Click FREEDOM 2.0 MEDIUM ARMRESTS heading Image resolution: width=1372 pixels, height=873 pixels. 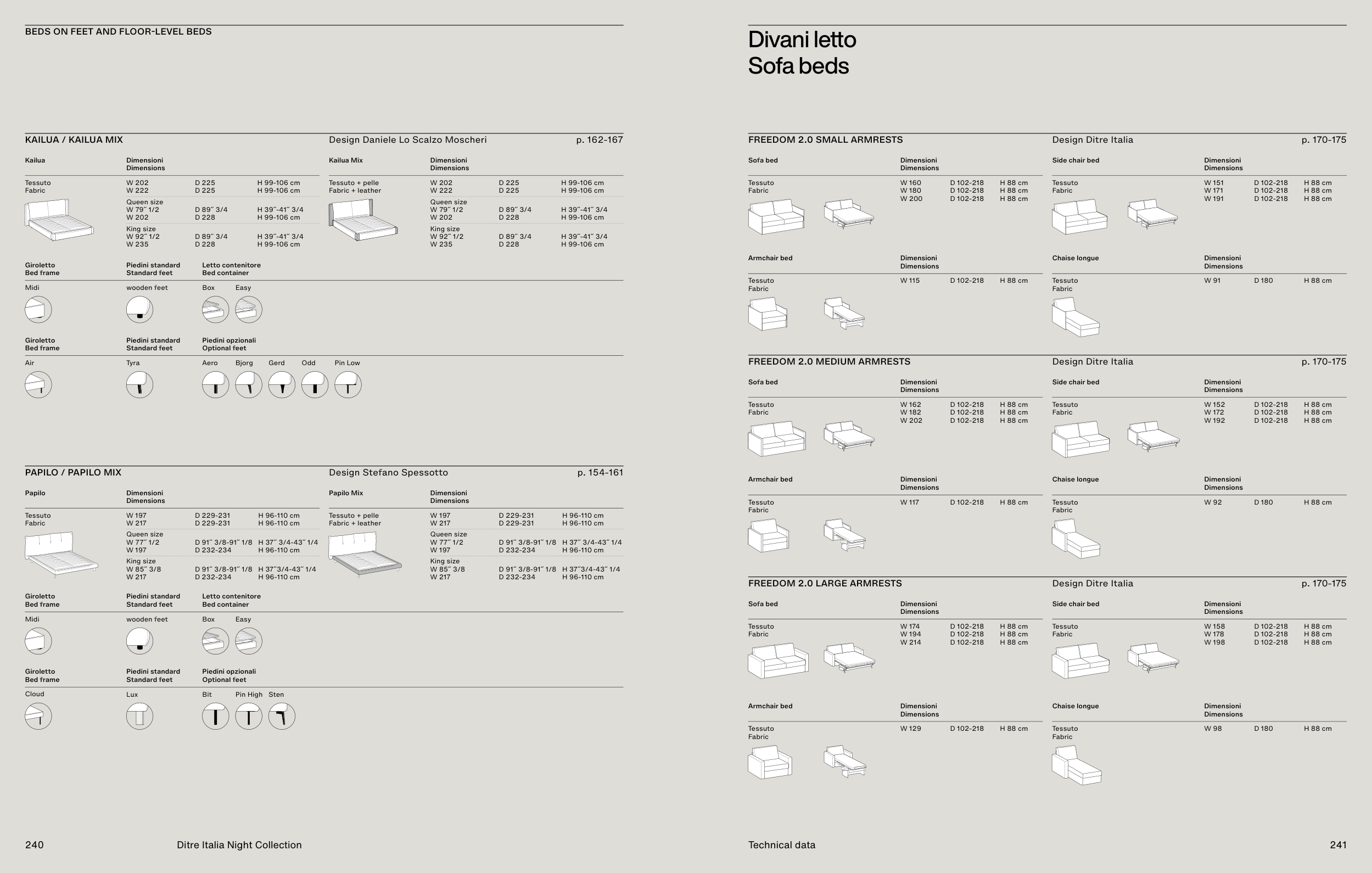(x=829, y=362)
